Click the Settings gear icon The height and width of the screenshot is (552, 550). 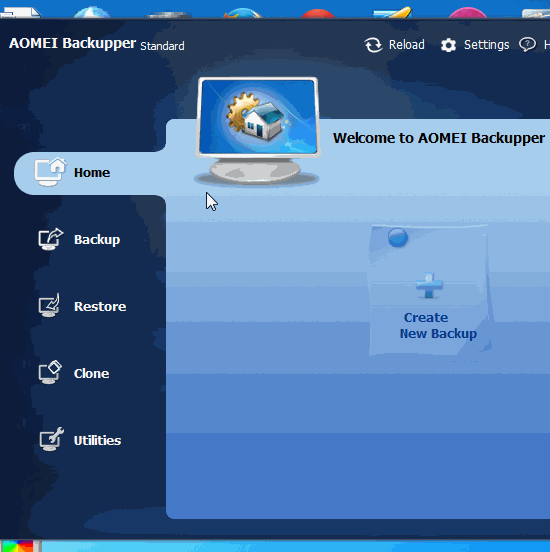pyautogui.click(x=448, y=45)
